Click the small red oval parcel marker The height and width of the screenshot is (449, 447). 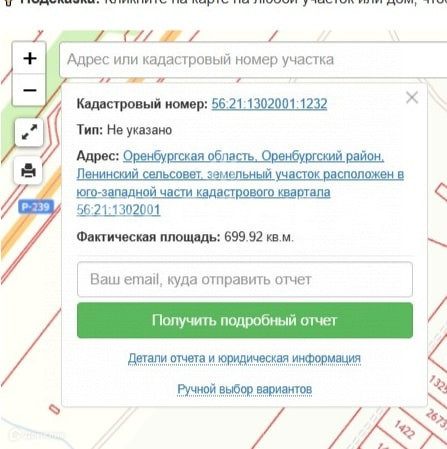coord(54,409)
